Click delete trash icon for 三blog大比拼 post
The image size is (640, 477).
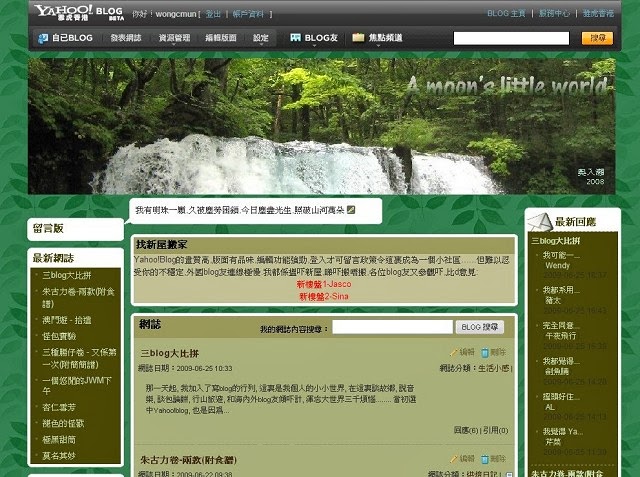tap(484, 352)
